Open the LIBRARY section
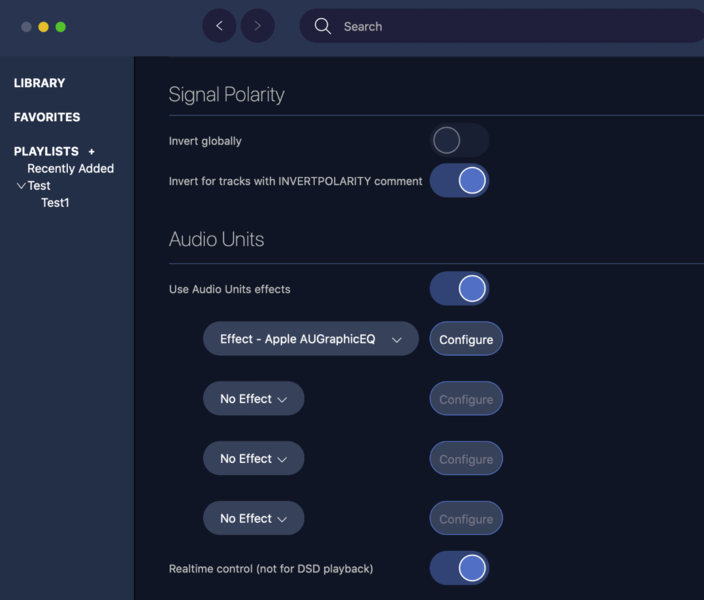Viewport: 704px width, 600px height. (40, 83)
